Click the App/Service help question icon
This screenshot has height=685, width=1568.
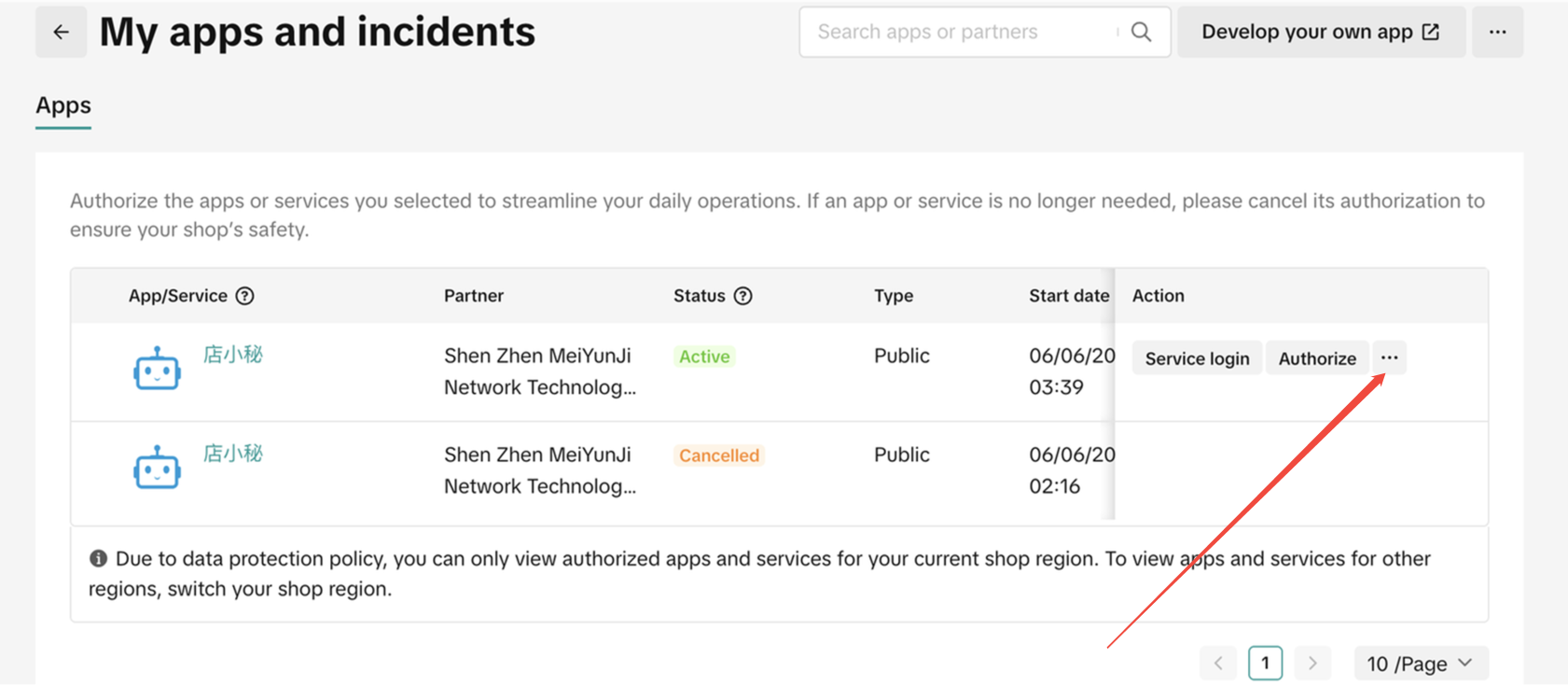point(245,296)
